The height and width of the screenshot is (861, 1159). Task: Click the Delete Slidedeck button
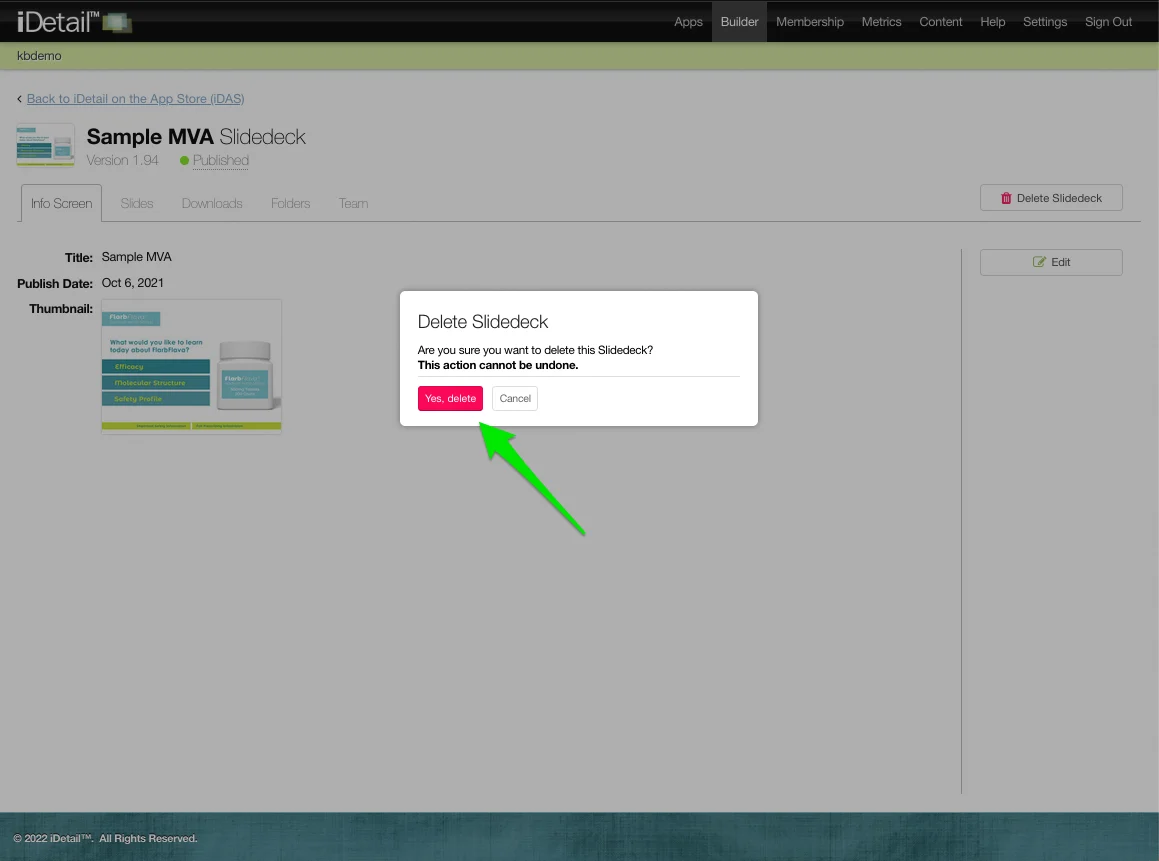[x=1050, y=198]
